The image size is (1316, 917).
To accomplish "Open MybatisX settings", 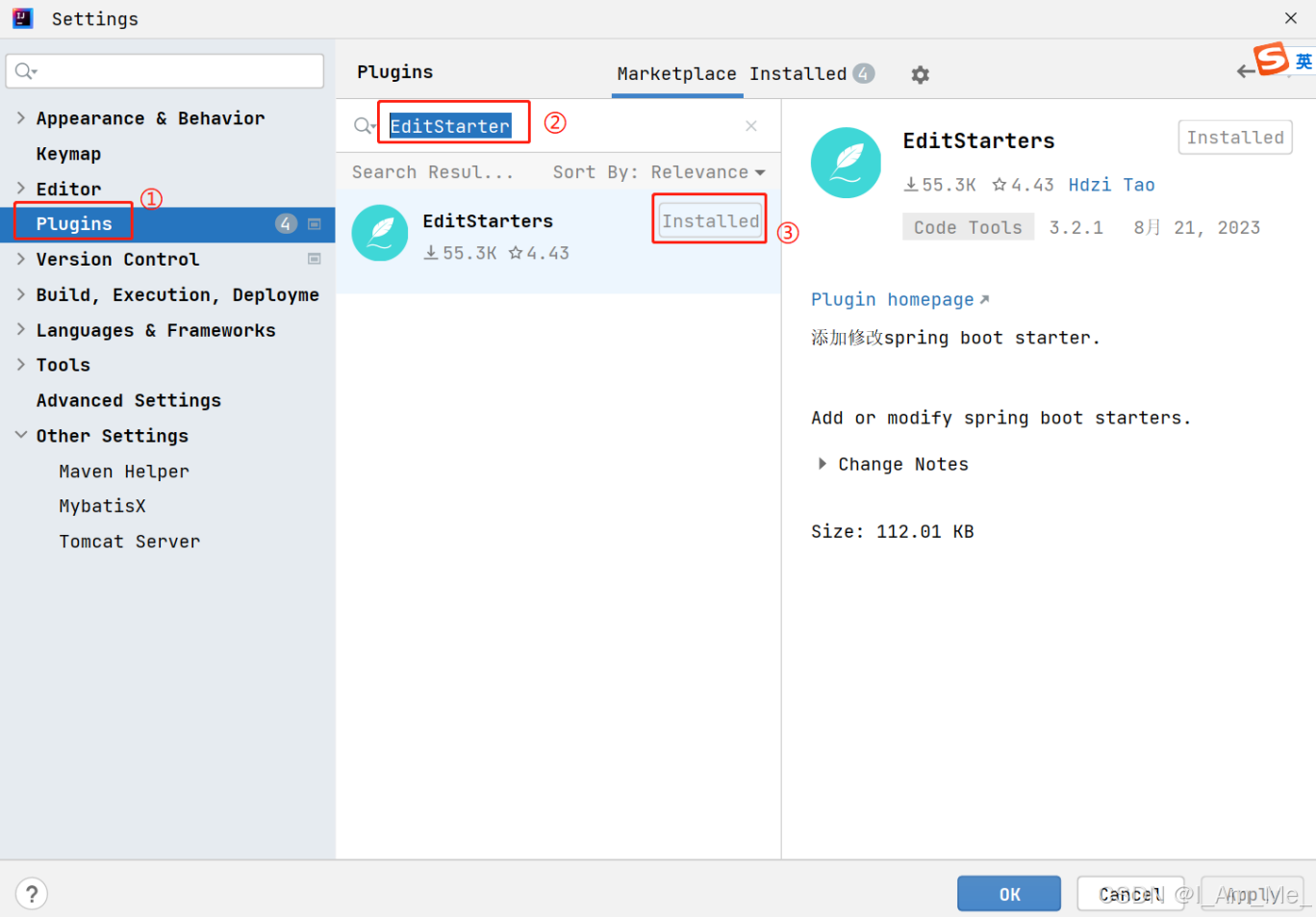I will pyautogui.click(x=102, y=506).
